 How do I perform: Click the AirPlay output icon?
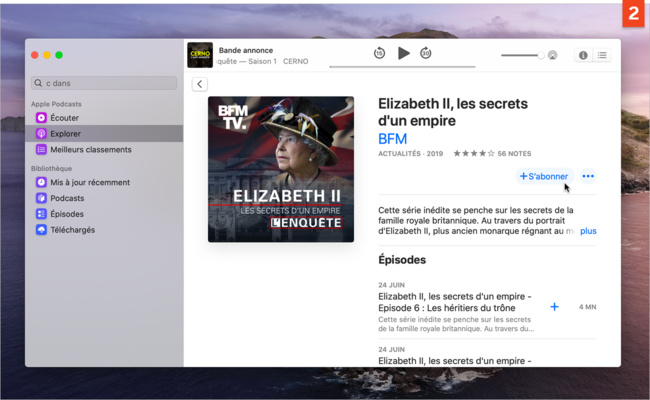coord(553,55)
